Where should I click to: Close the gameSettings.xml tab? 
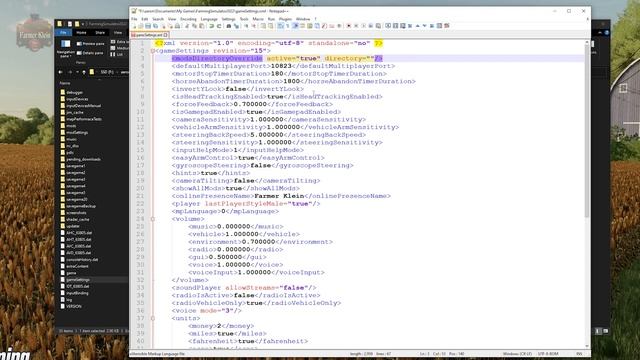166,35
